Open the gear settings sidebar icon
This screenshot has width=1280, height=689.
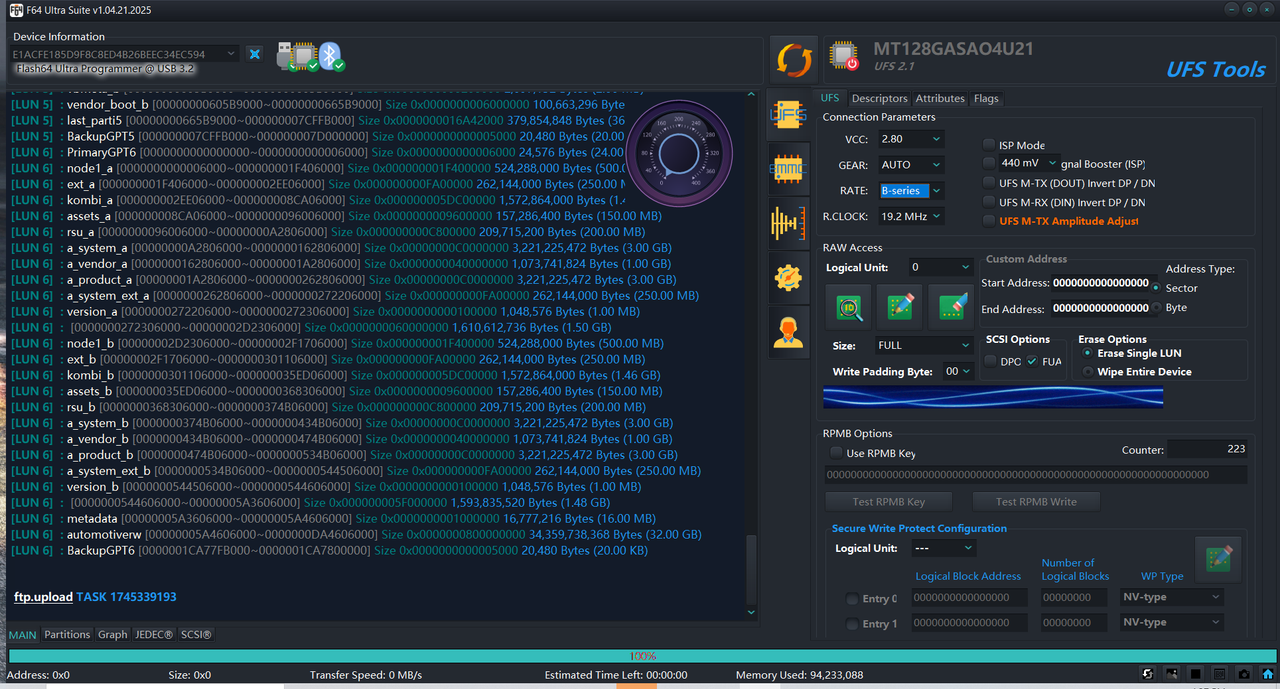click(x=789, y=278)
